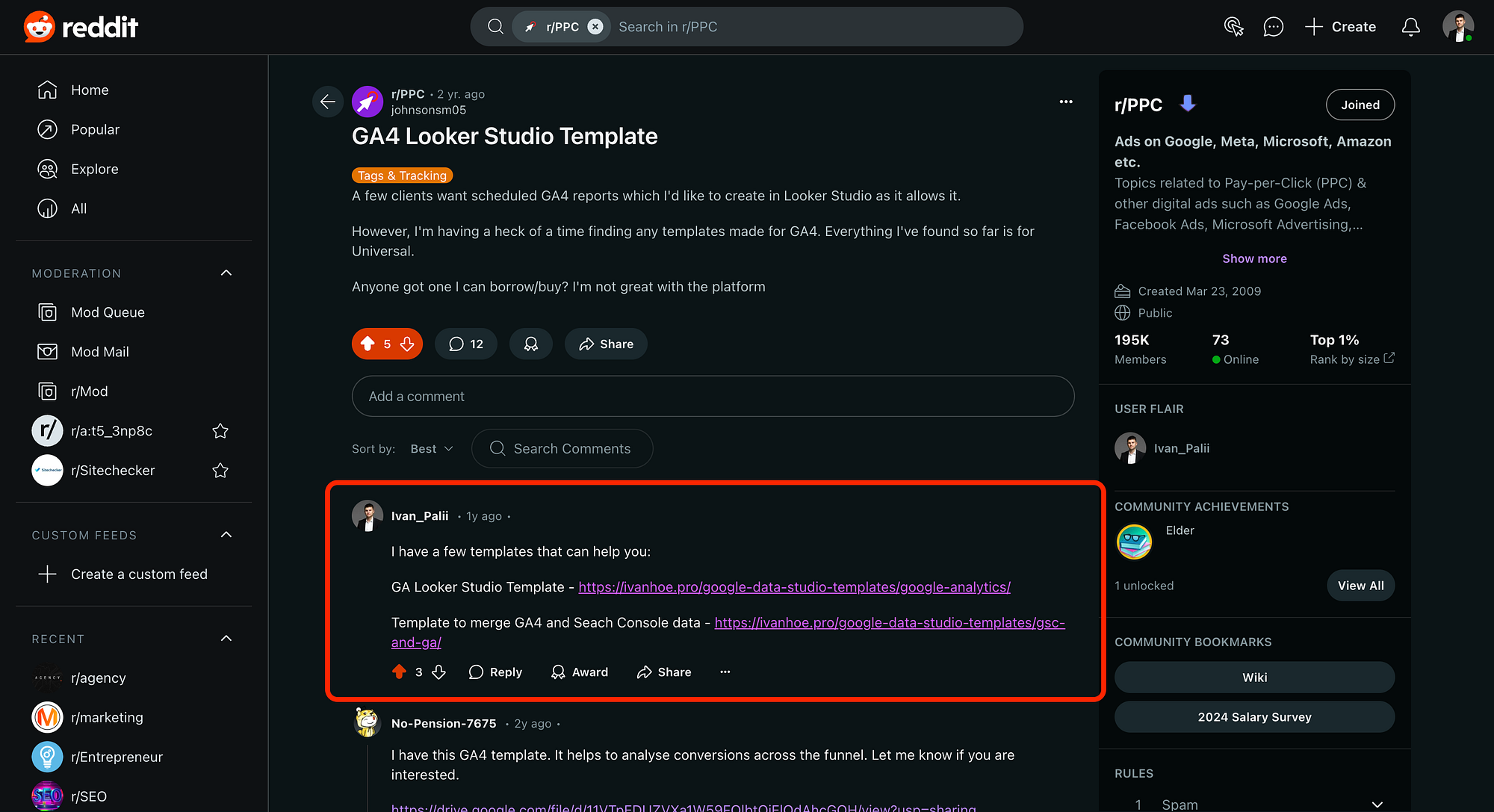
Task: Toggle the Joined membership button
Action: tap(1360, 105)
